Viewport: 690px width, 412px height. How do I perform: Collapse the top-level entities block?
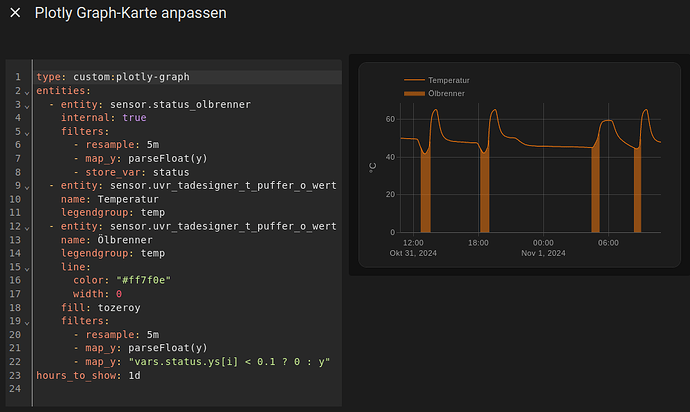point(27,90)
